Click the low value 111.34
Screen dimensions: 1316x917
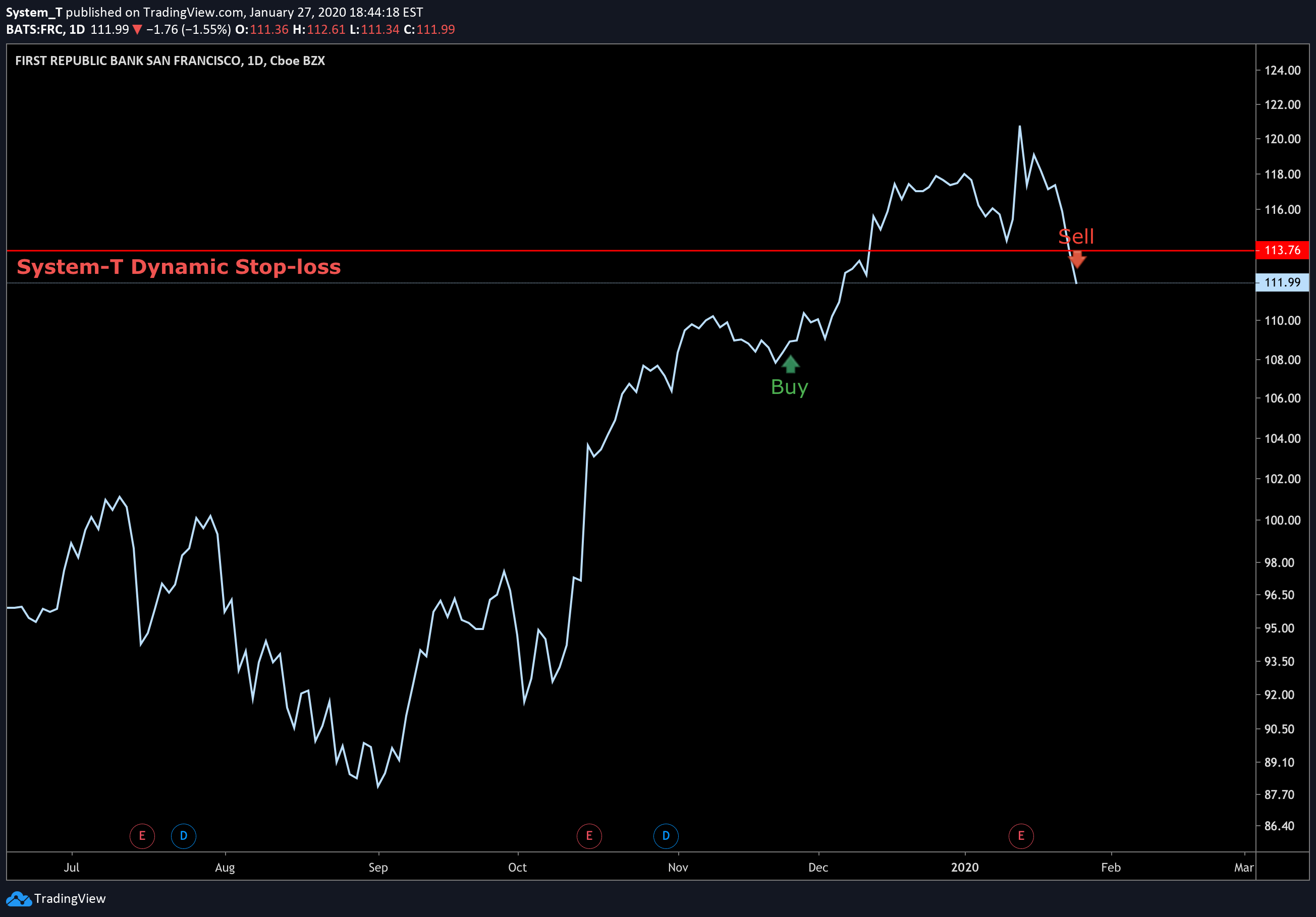(380, 30)
